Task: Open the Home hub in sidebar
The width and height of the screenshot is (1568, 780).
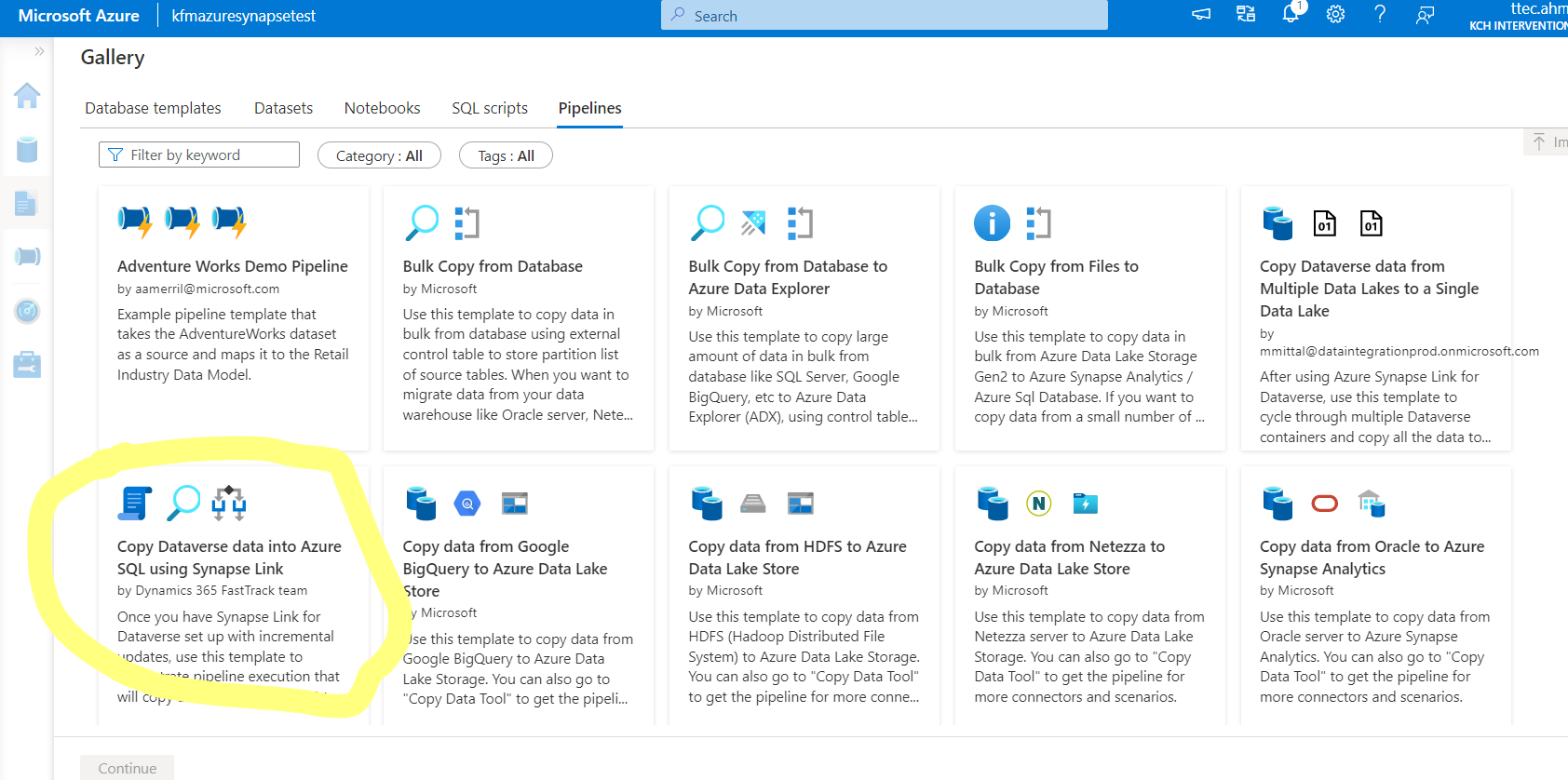Action: point(27,95)
